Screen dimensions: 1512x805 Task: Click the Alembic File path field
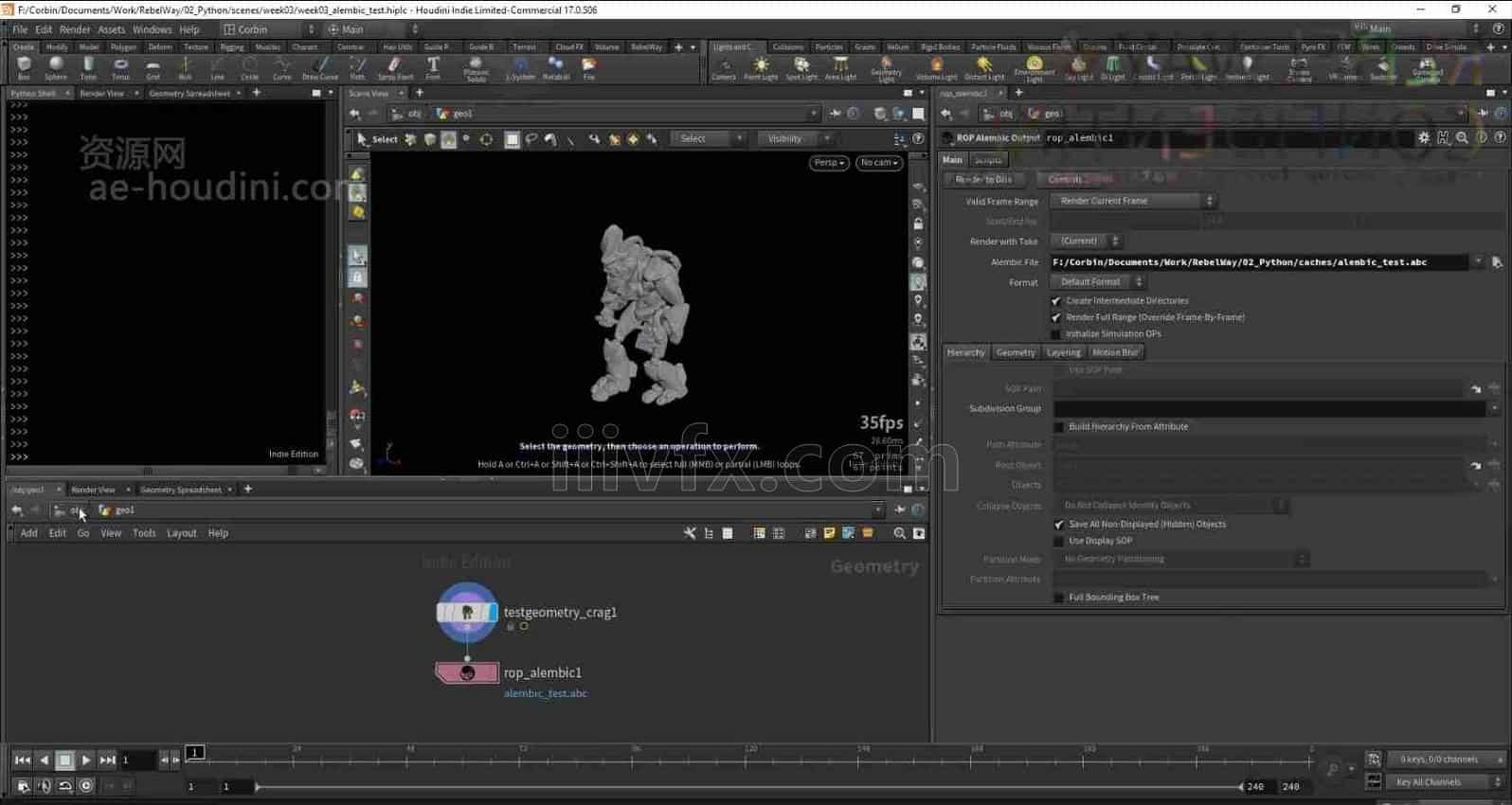click(x=1258, y=262)
